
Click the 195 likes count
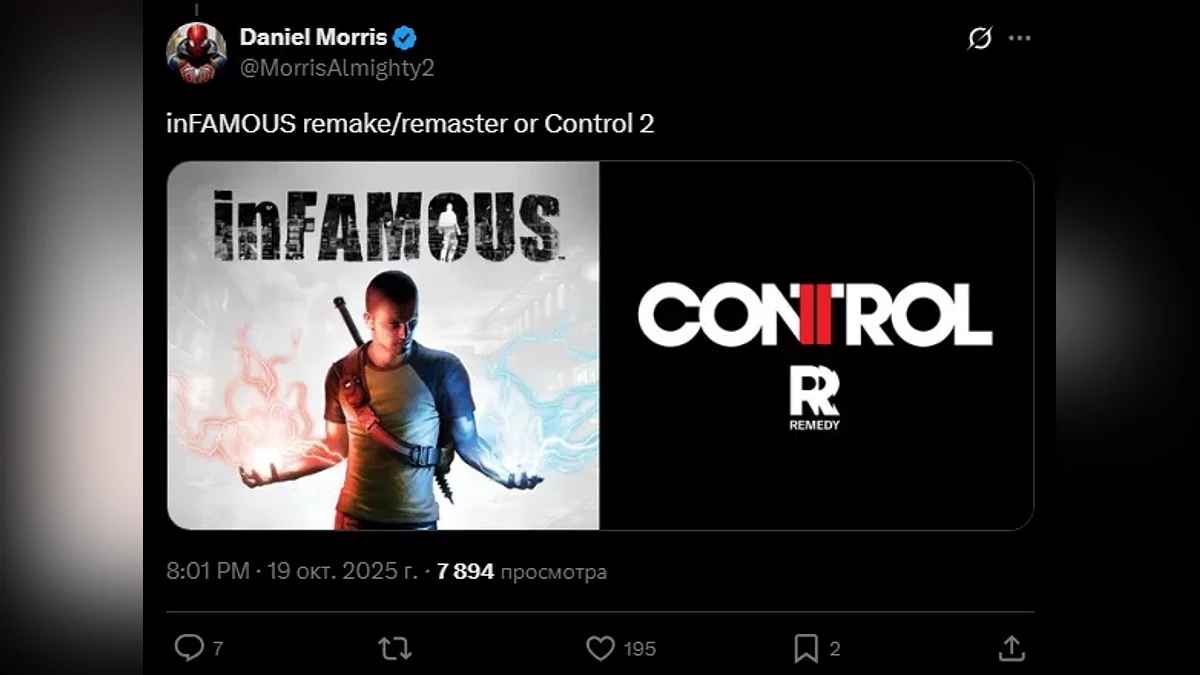pyautogui.click(x=640, y=649)
